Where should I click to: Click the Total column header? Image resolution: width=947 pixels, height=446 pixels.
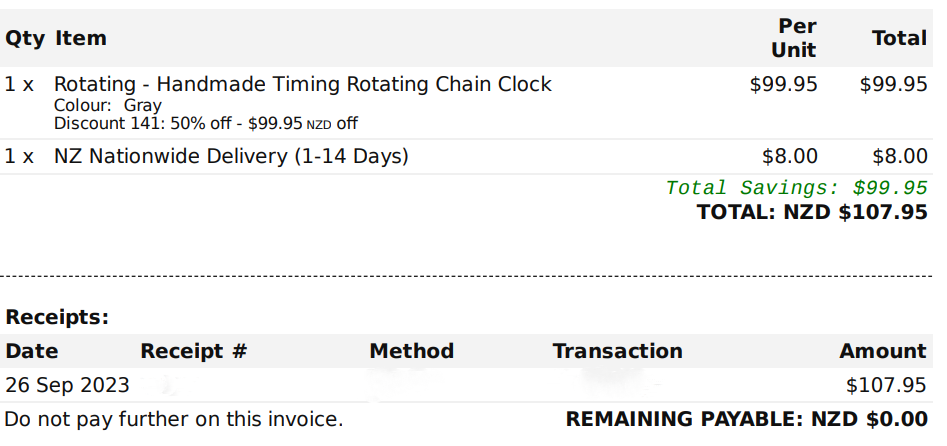pos(899,38)
